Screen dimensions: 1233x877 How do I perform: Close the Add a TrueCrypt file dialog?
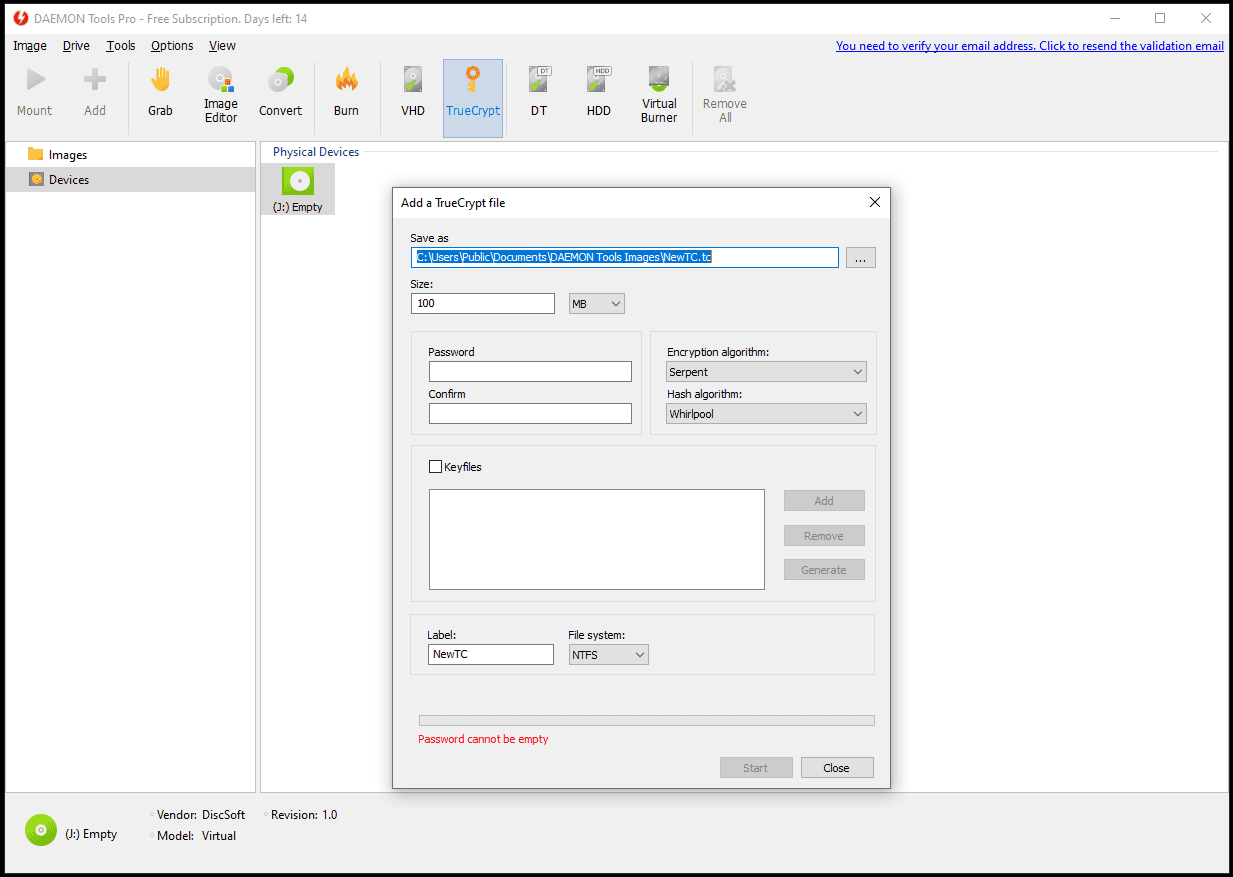875,202
